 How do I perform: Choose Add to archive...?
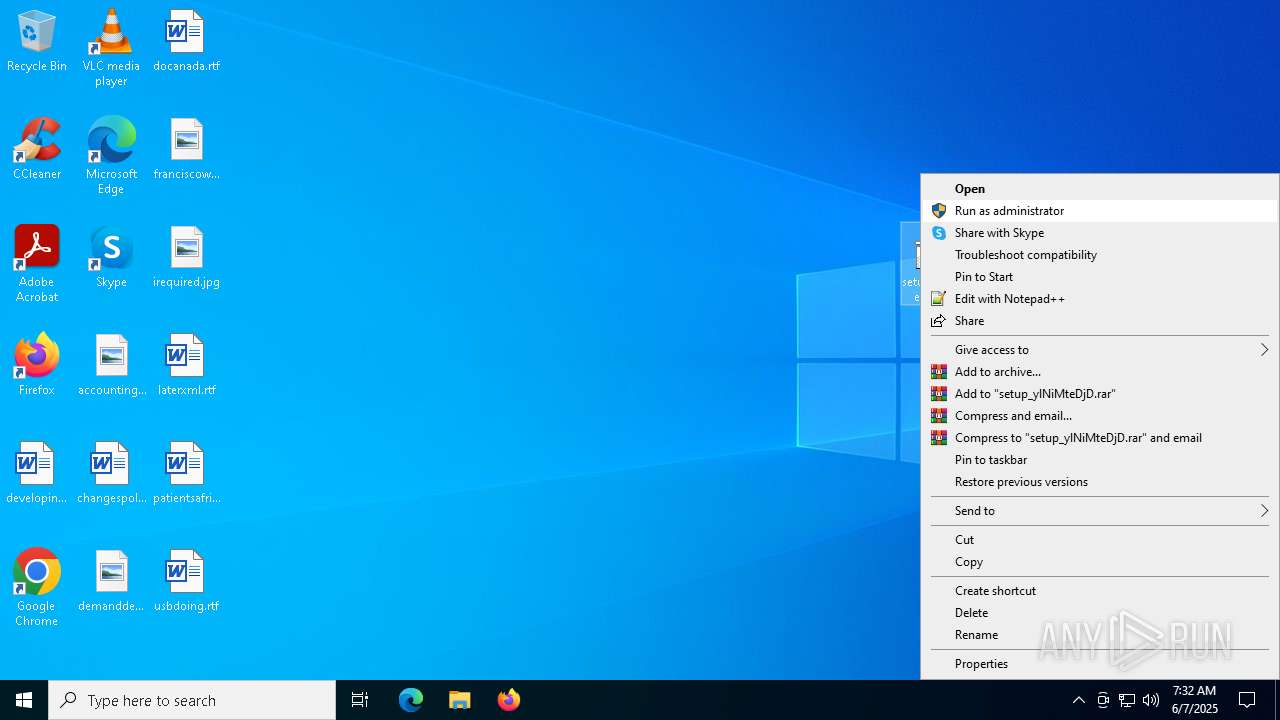point(1100,372)
